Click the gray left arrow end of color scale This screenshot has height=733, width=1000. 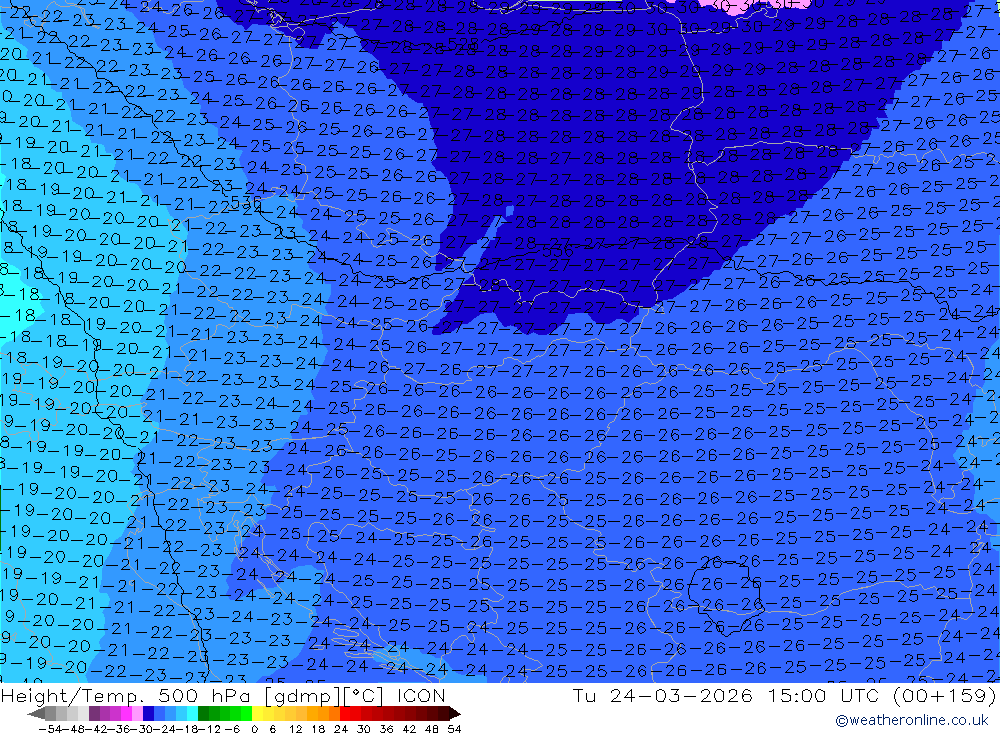[x=36, y=714]
